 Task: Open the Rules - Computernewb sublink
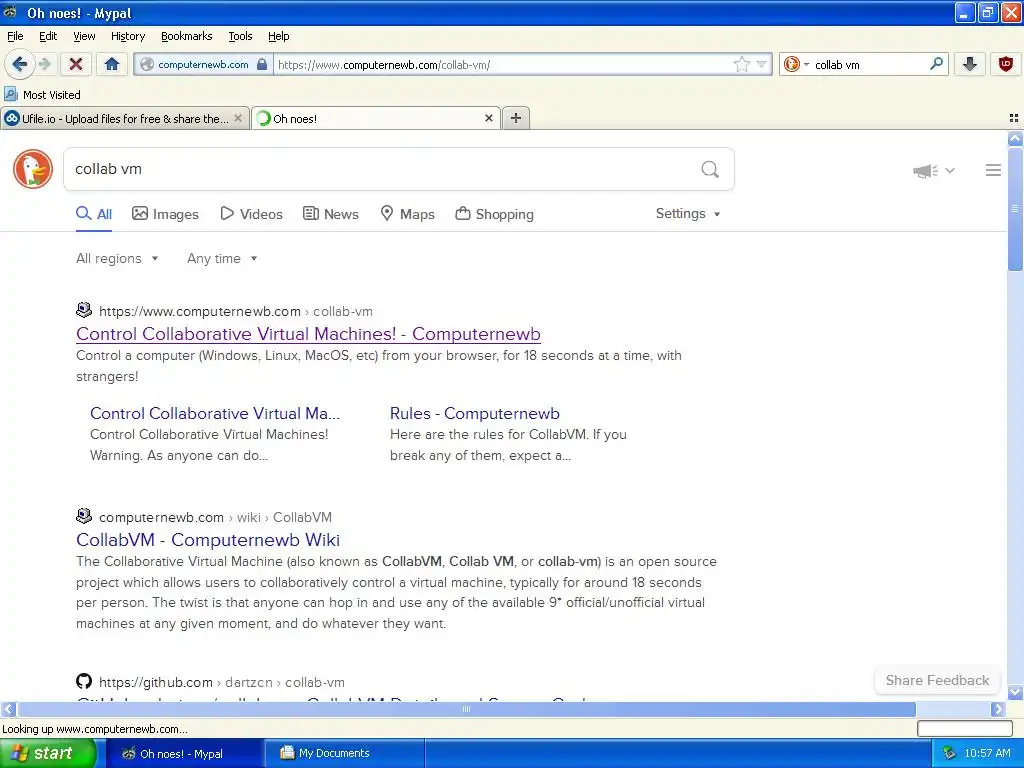coord(475,413)
